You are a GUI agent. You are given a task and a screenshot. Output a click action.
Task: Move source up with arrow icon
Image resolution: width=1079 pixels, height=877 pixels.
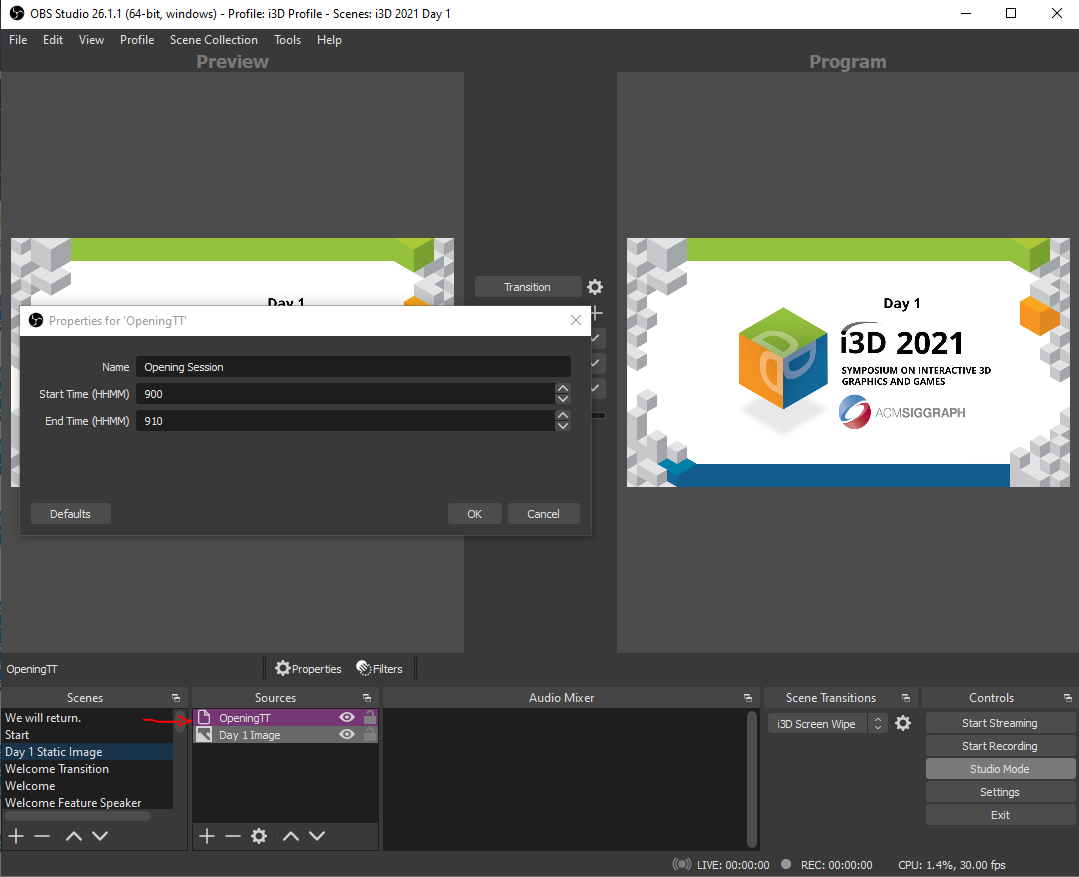click(290, 836)
